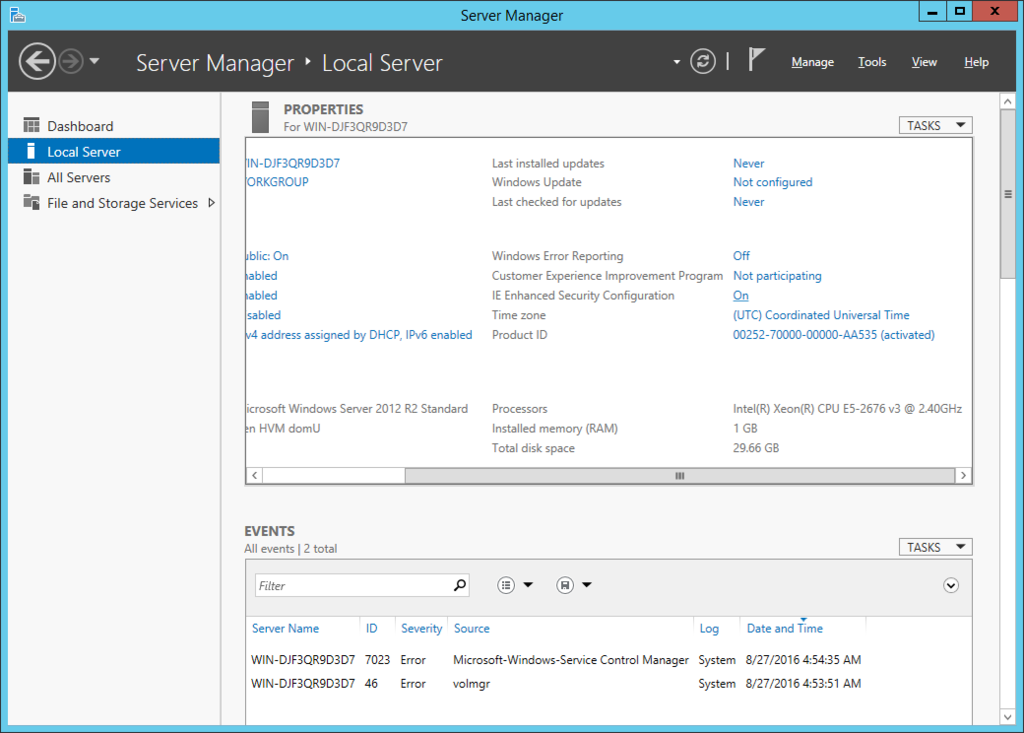Open the View menu

click(x=924, y=62)
